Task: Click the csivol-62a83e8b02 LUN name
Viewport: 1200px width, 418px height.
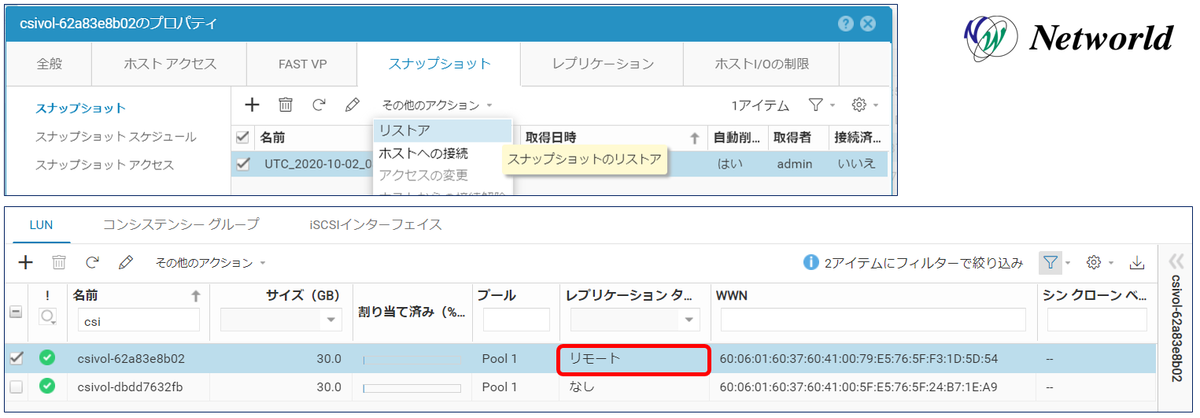Action: 130,358
